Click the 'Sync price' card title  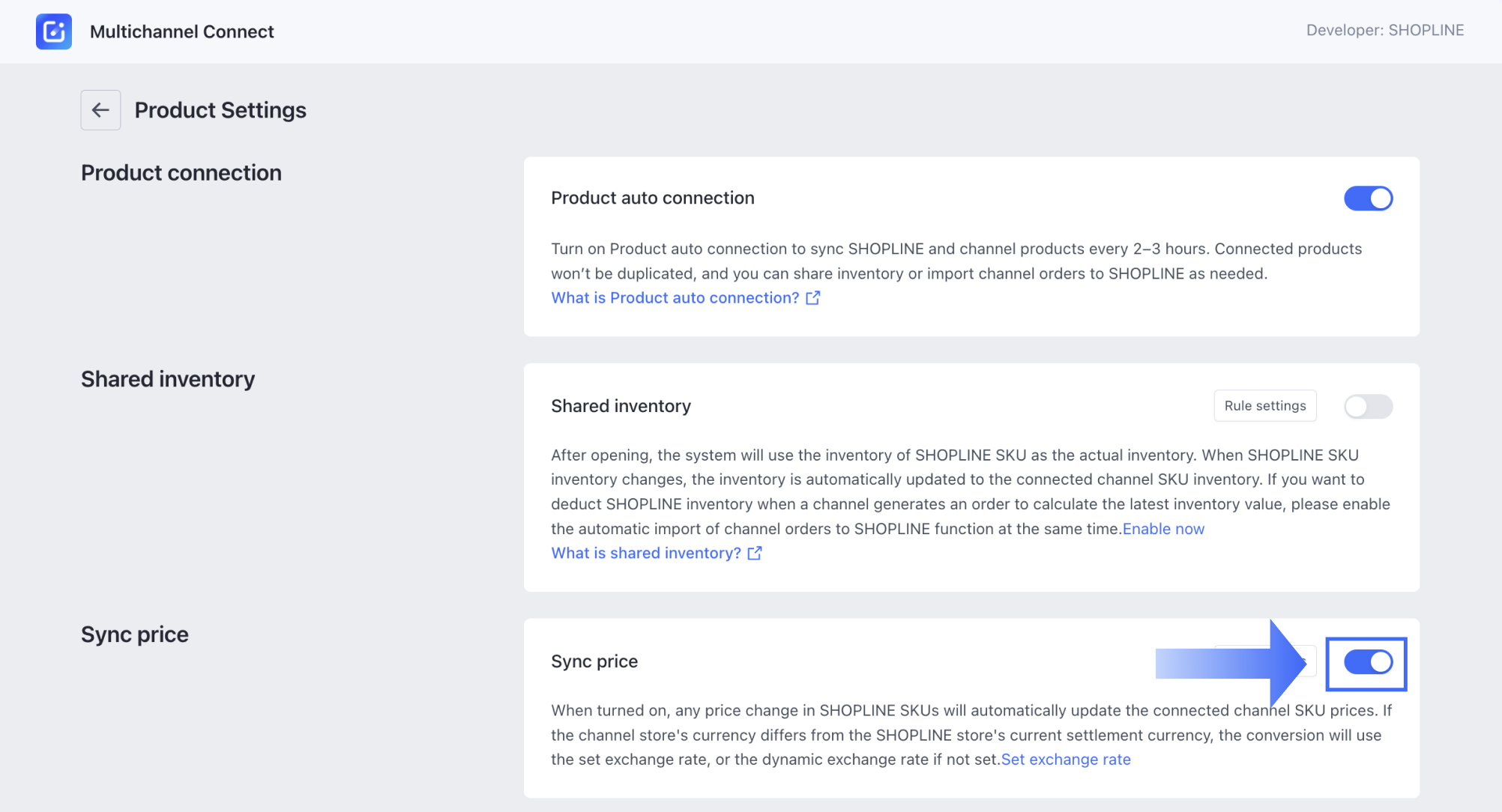pos(594,661)
